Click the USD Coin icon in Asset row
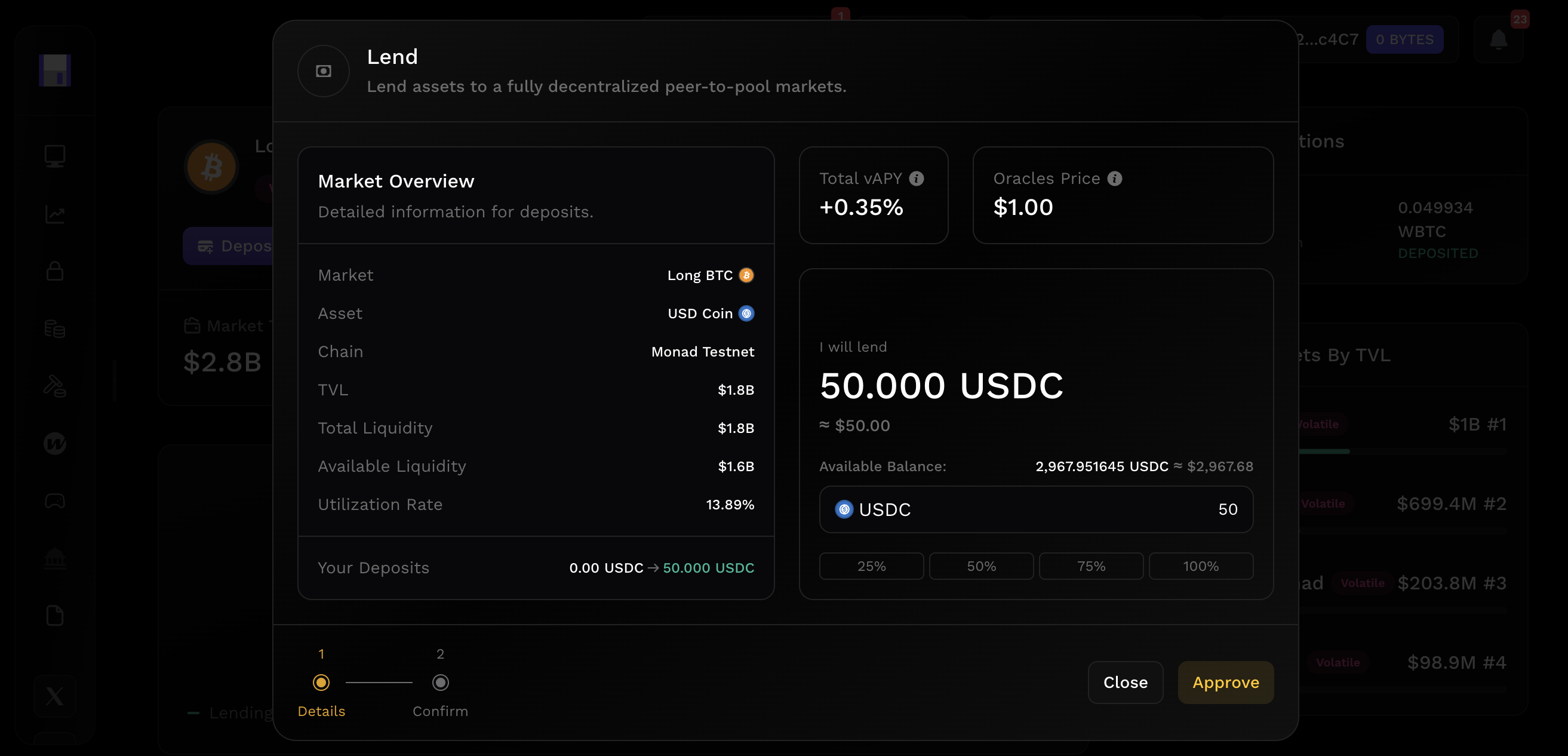This screenshot has height=756, width=1568. 746,314
